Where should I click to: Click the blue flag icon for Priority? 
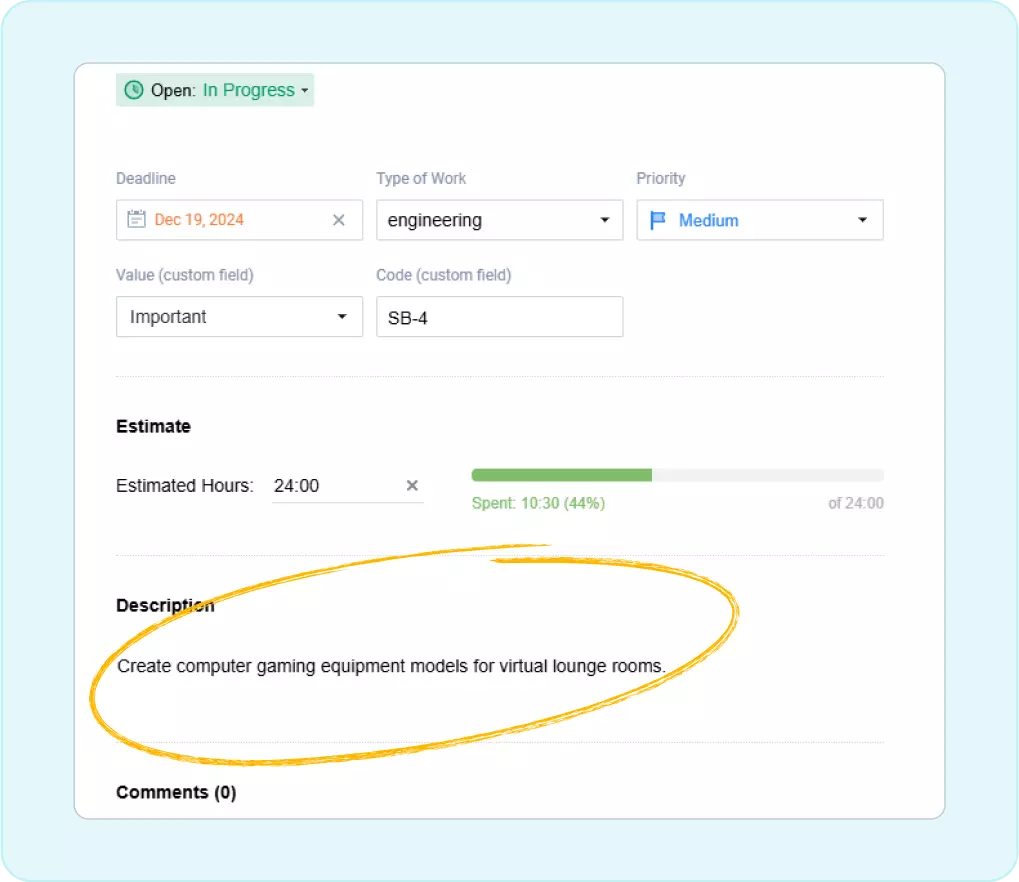[x=659, y=220]
